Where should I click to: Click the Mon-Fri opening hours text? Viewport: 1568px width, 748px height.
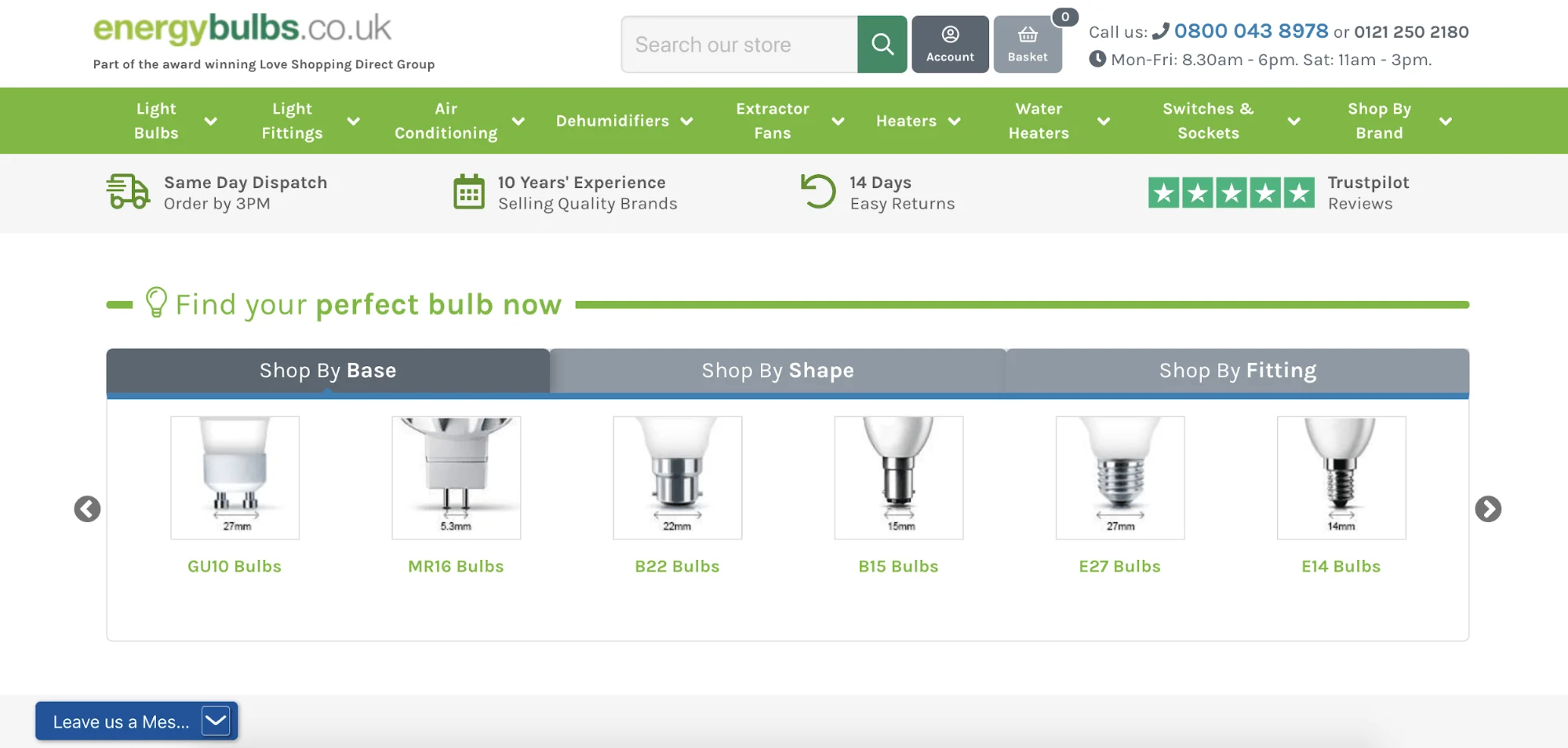pyautogui.click(x=1271, y=60)
